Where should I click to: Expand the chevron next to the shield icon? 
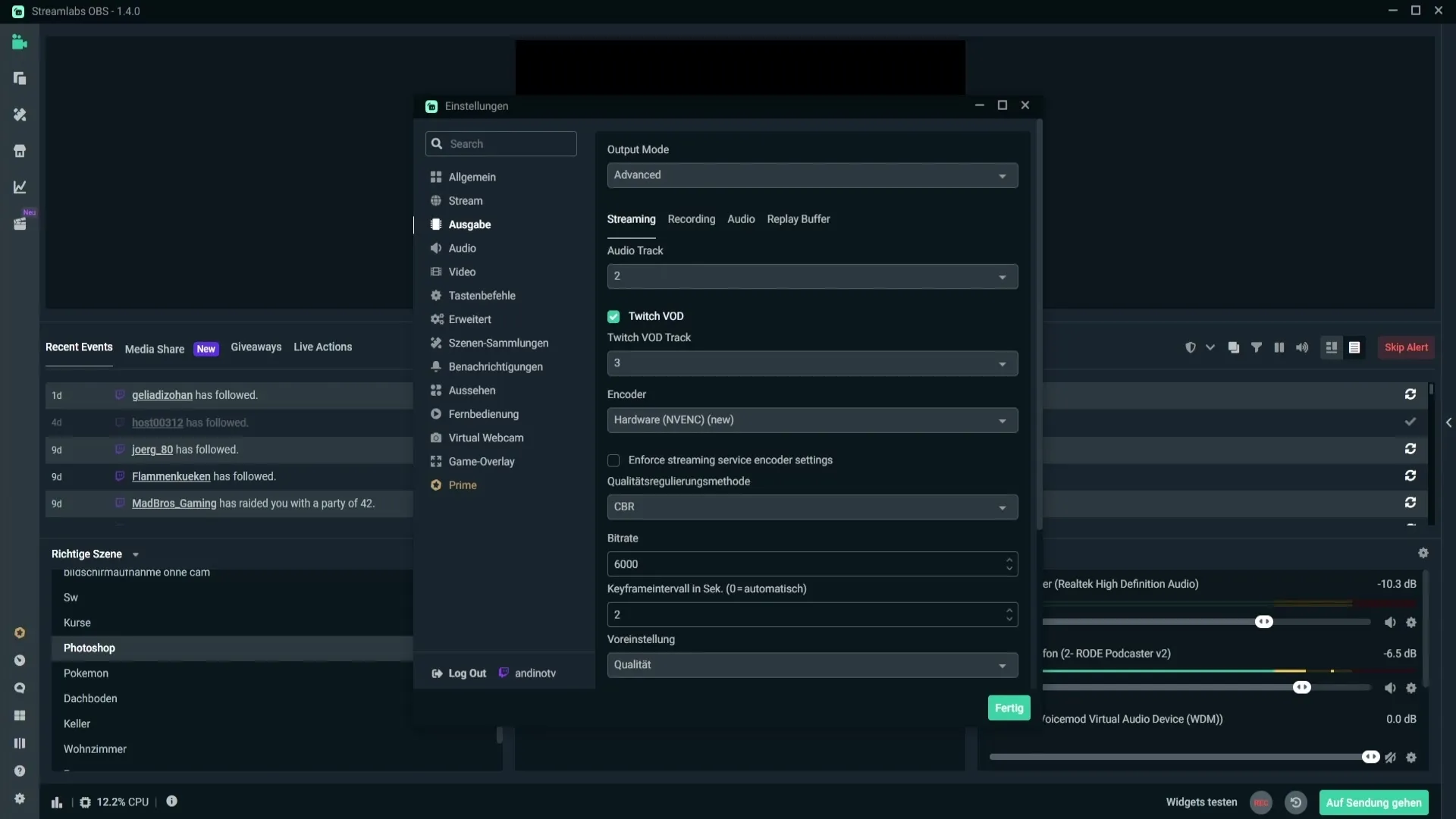(1210, 347)
